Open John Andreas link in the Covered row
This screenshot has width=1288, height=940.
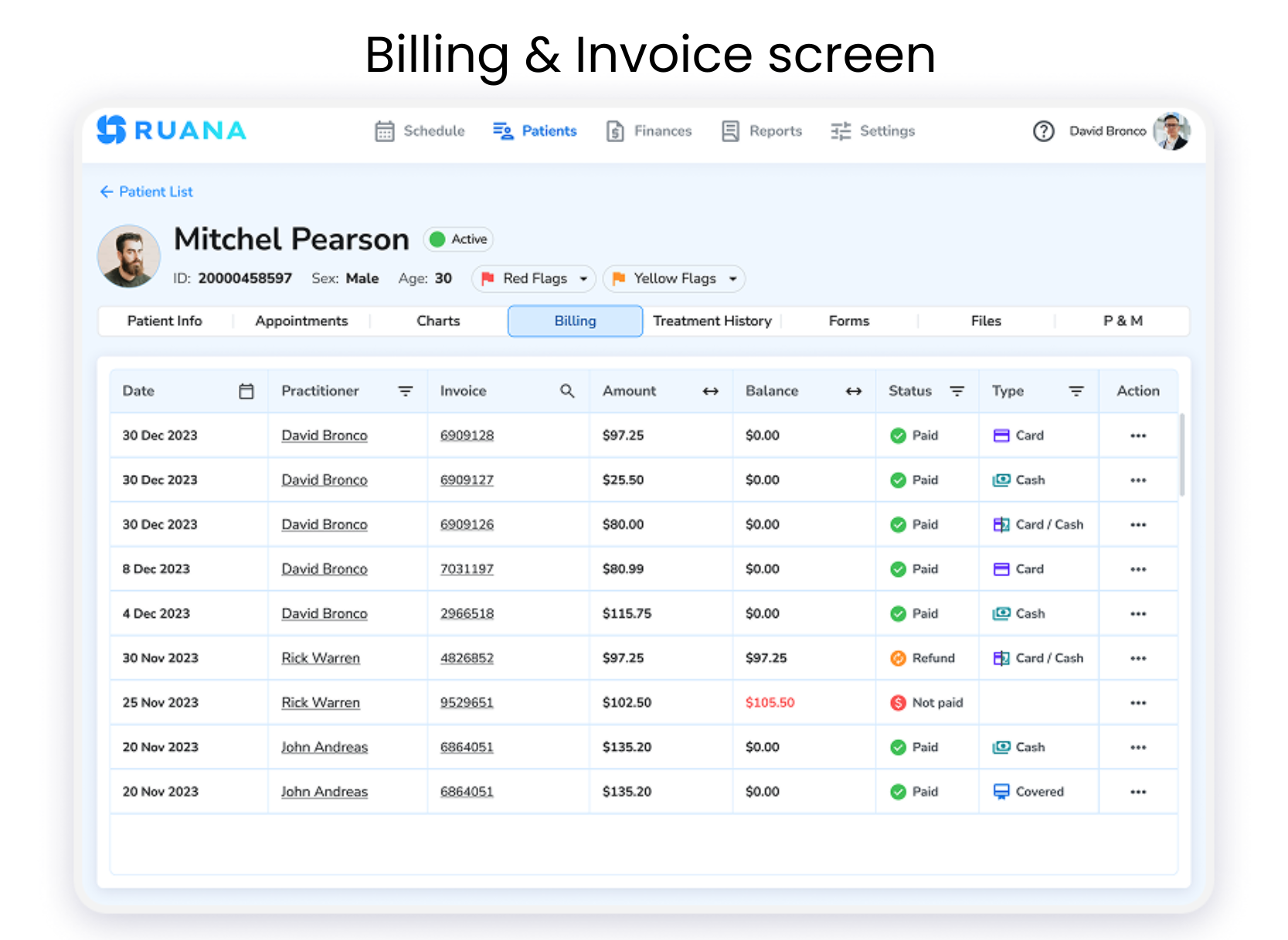tap(325, 792)
